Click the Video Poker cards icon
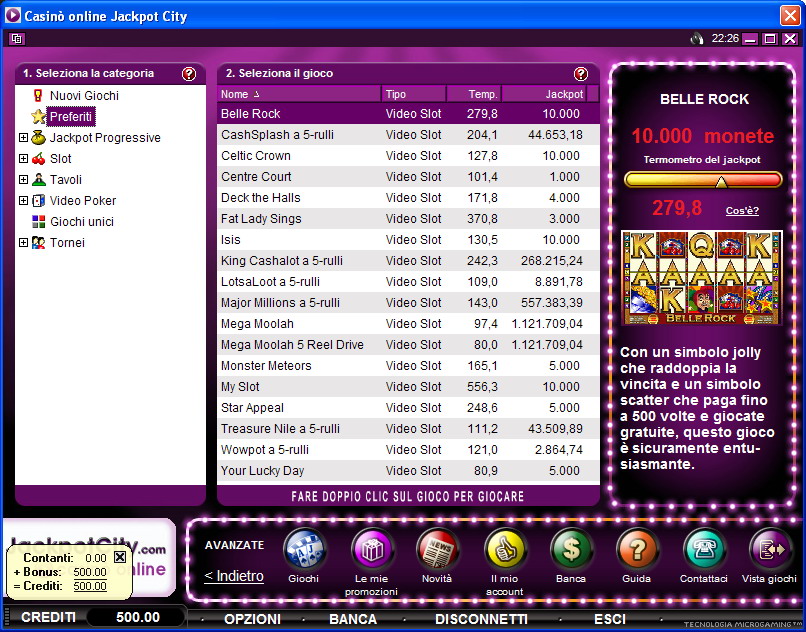Viewport: 806px width, 632px height. coord(39,201)
